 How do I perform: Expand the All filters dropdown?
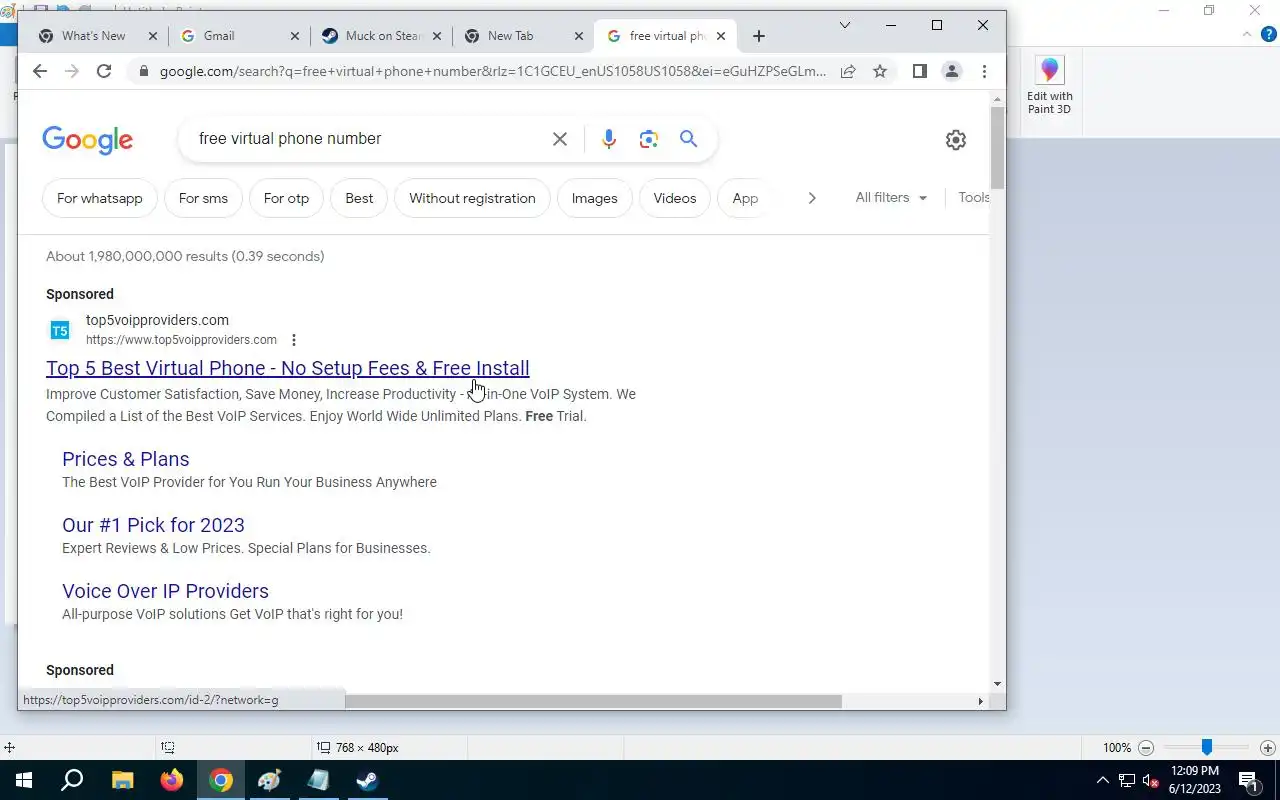(x=891, y=198)
